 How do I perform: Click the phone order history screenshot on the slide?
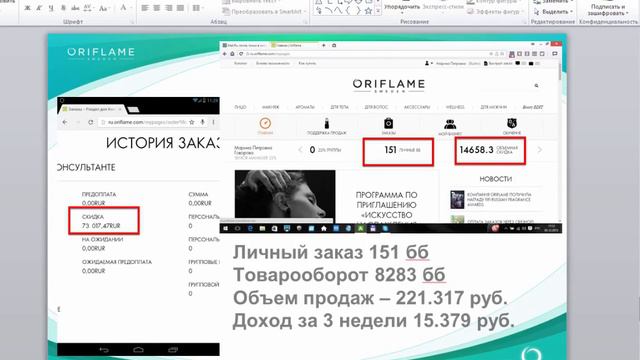click(x=138, y=226)
